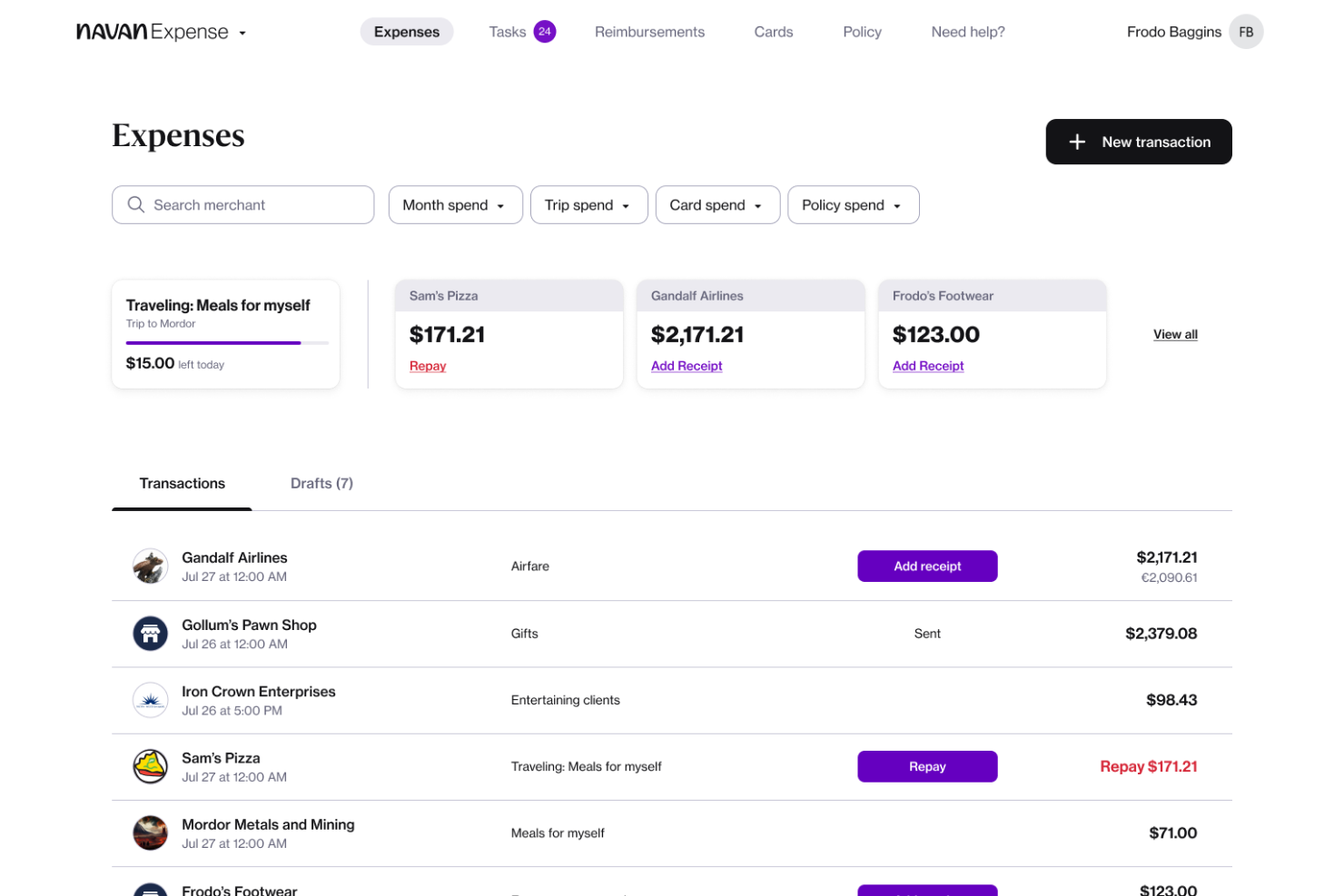
Task: Open the Sam's Pizza transaction name in list
Action: 221,758
